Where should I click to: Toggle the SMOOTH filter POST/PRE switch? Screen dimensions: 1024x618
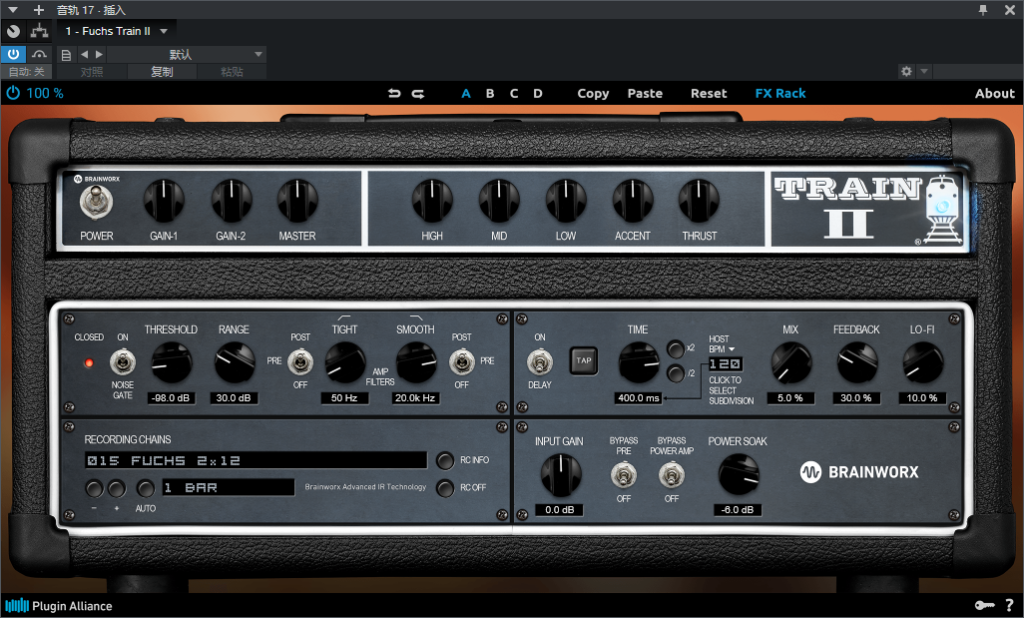[462, 361]
